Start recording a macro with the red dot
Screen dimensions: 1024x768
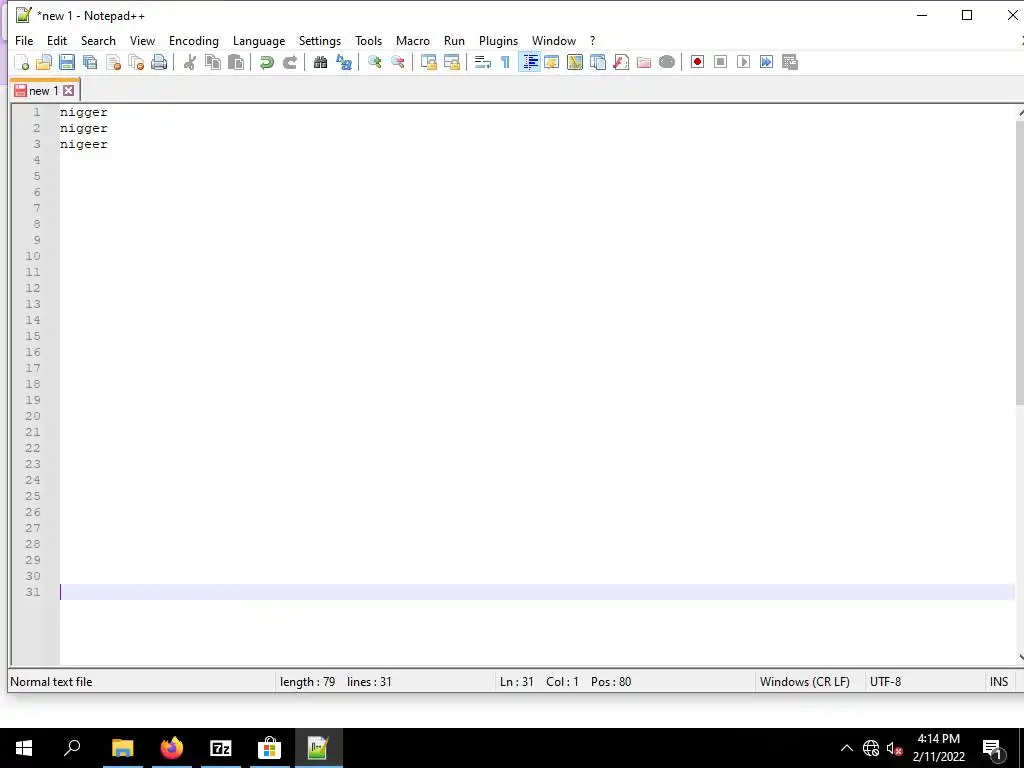pos(697,62)
